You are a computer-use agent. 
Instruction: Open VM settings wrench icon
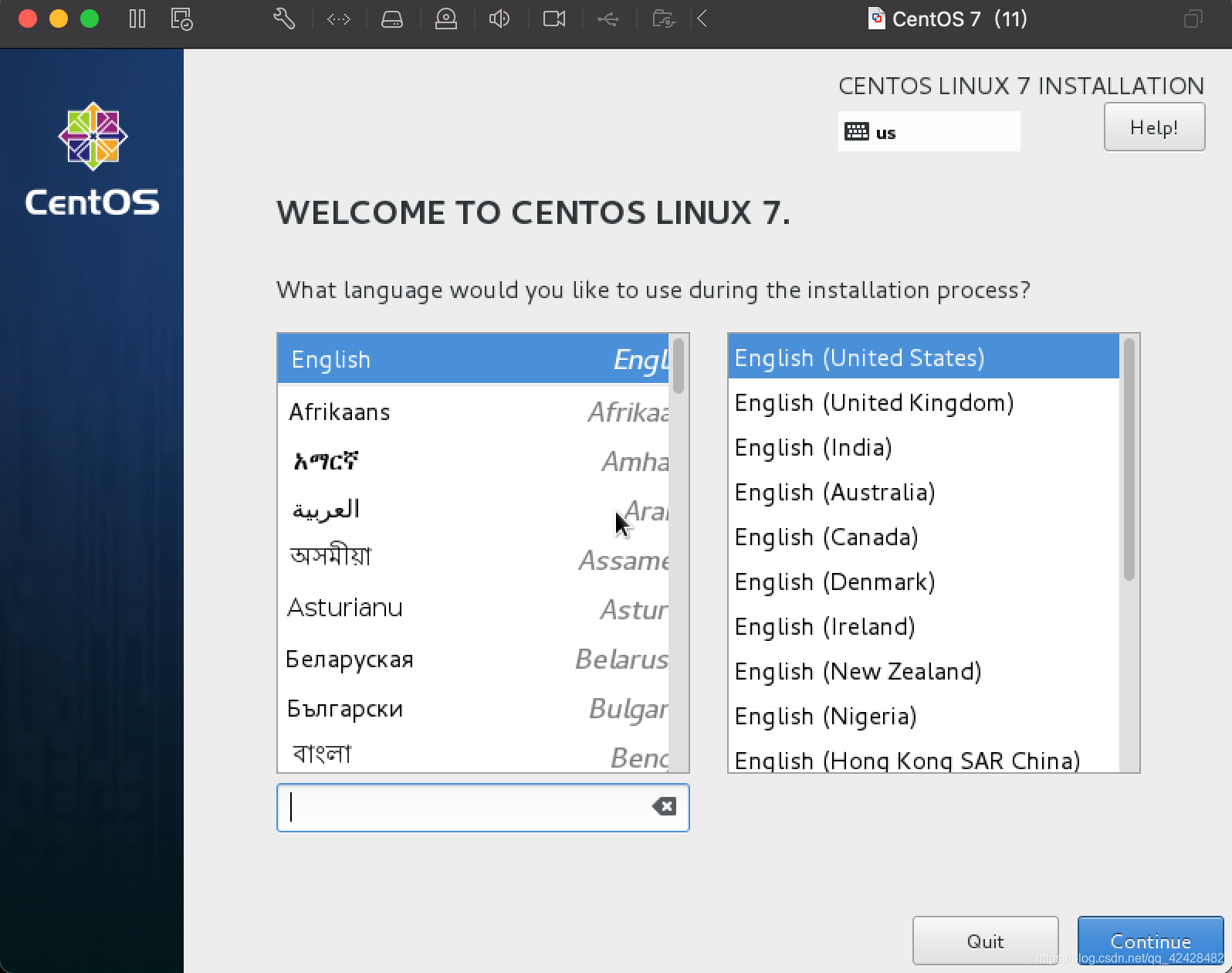[x=284, y=19]
